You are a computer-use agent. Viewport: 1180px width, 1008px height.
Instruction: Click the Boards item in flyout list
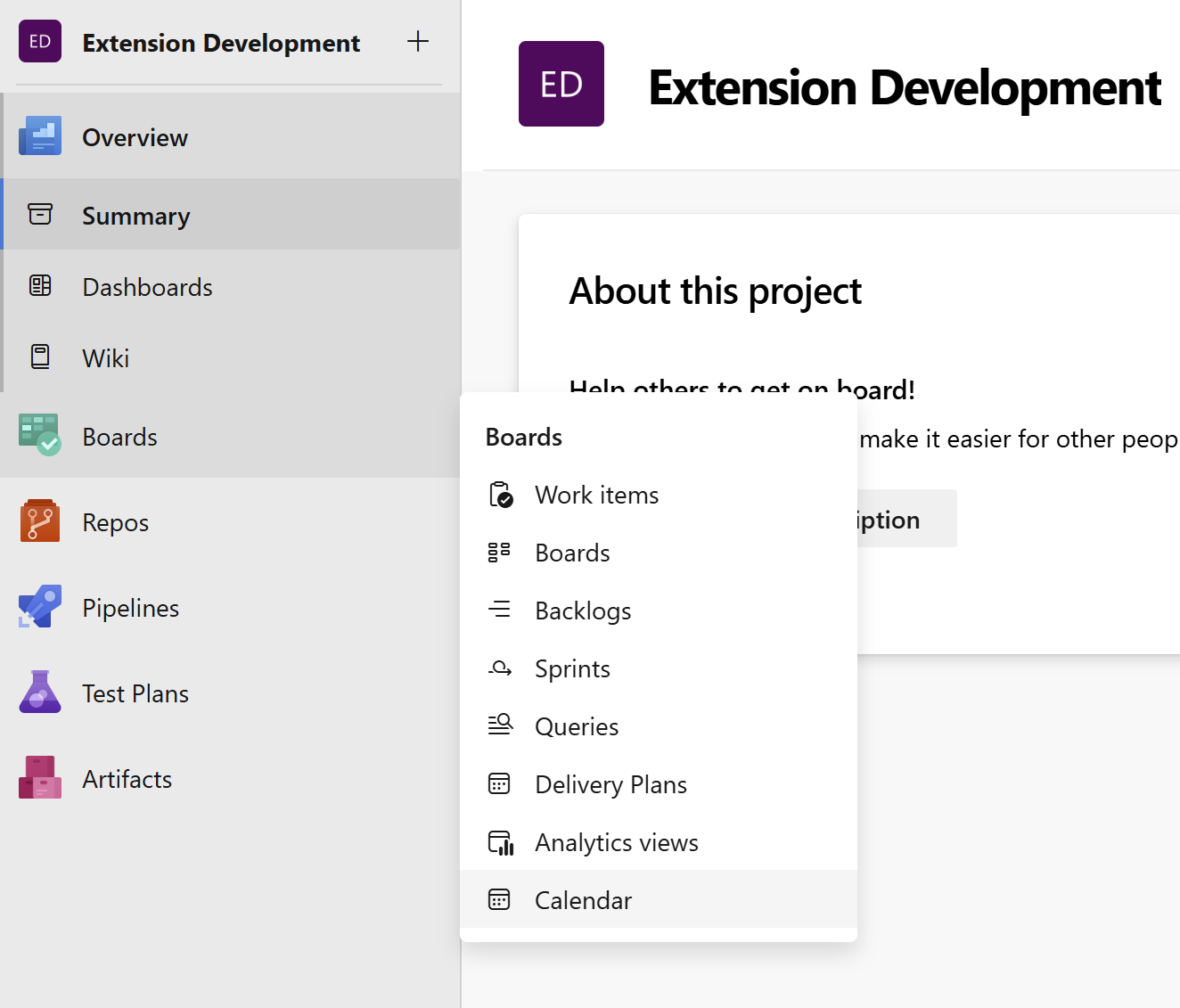click(572, 553)
